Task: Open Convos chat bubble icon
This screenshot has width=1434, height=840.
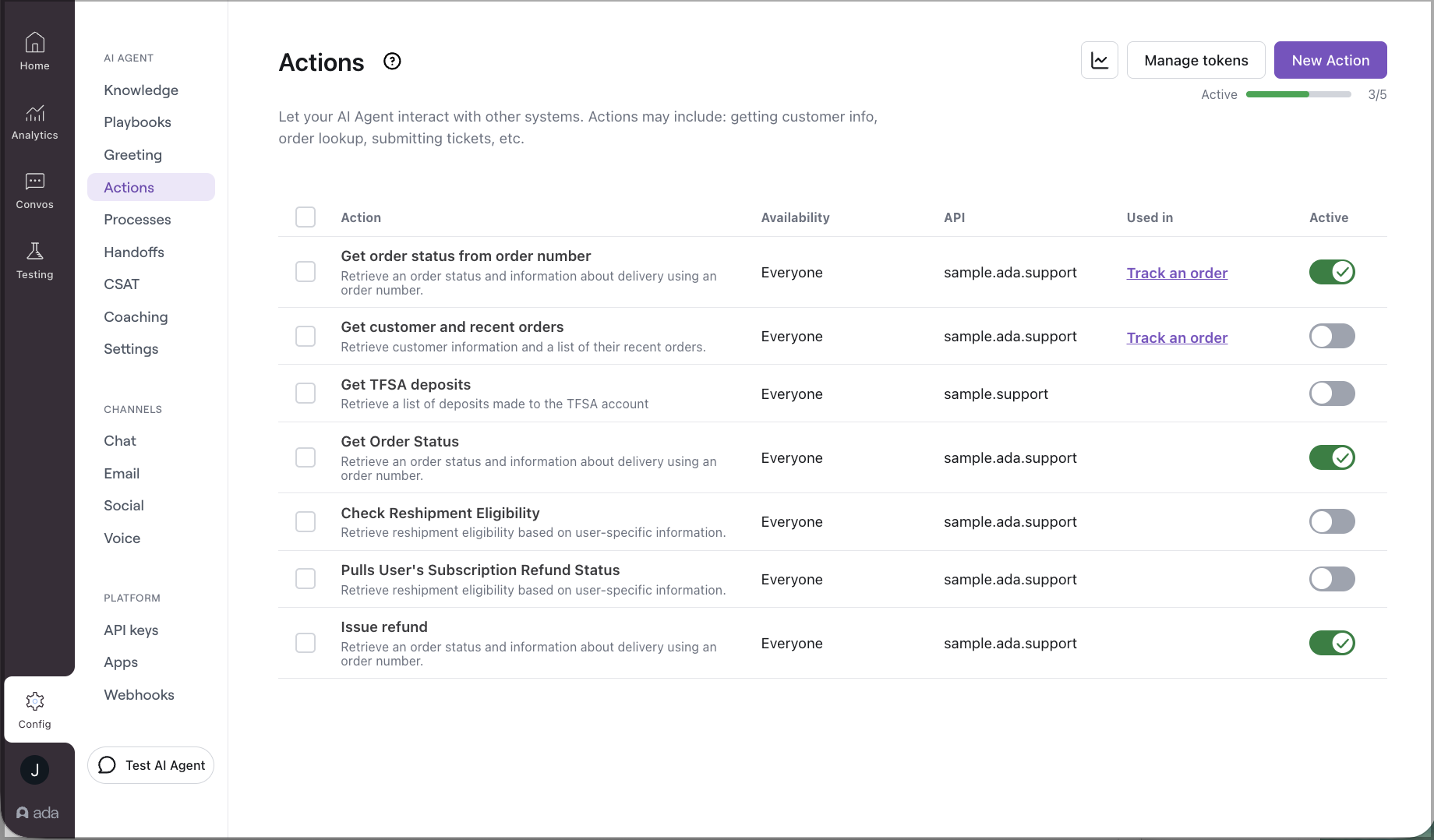Action: click(35, 182)
